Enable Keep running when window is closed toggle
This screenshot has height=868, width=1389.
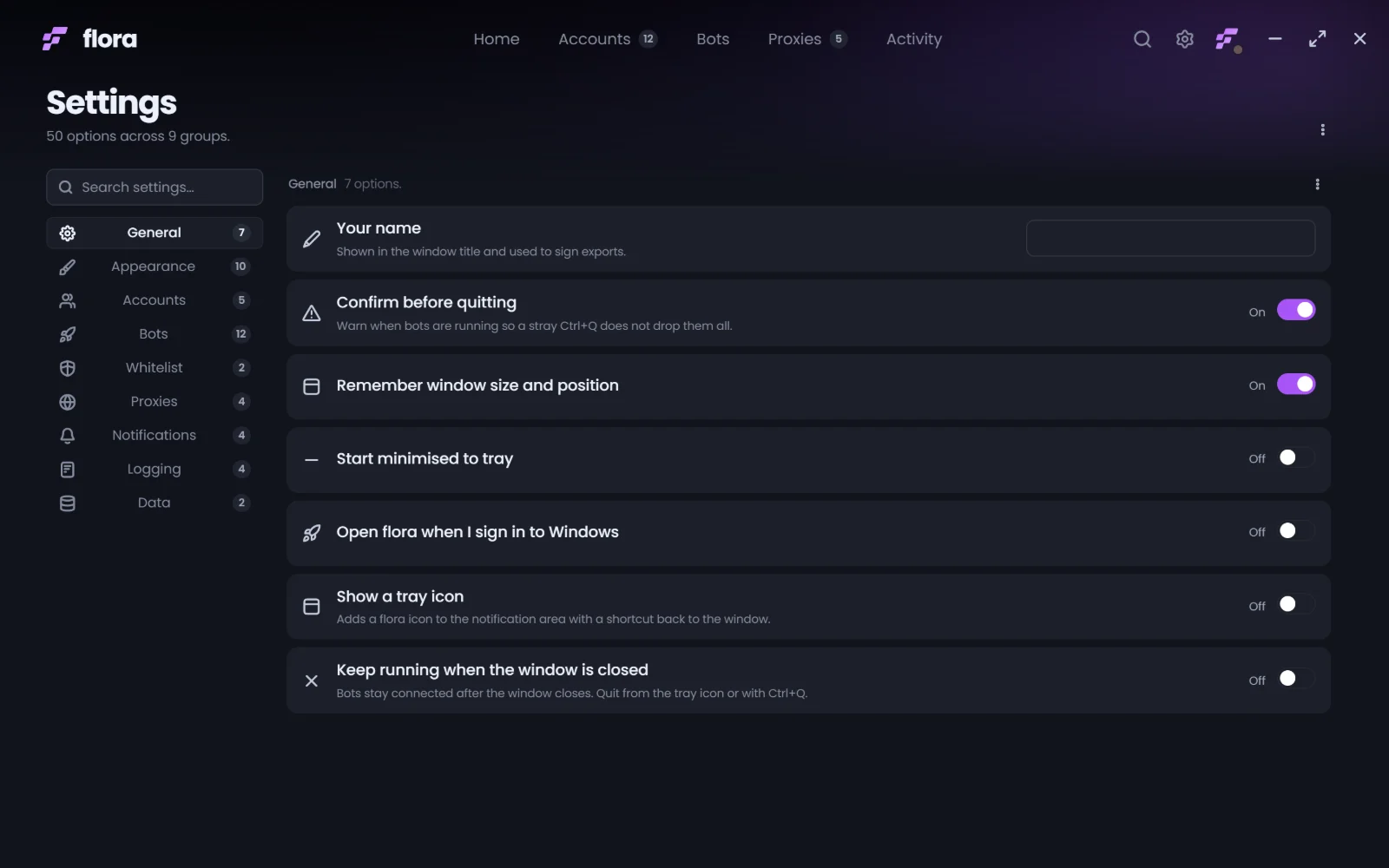[1296, 678]
